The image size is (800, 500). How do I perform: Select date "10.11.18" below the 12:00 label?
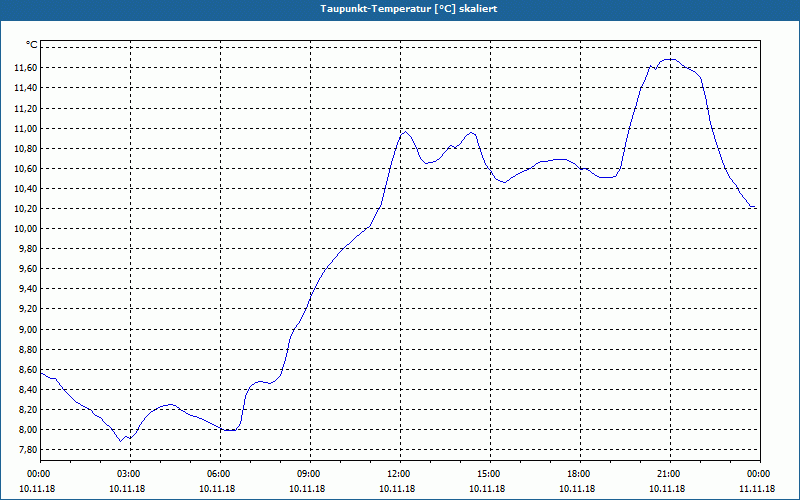click(397, 489)
